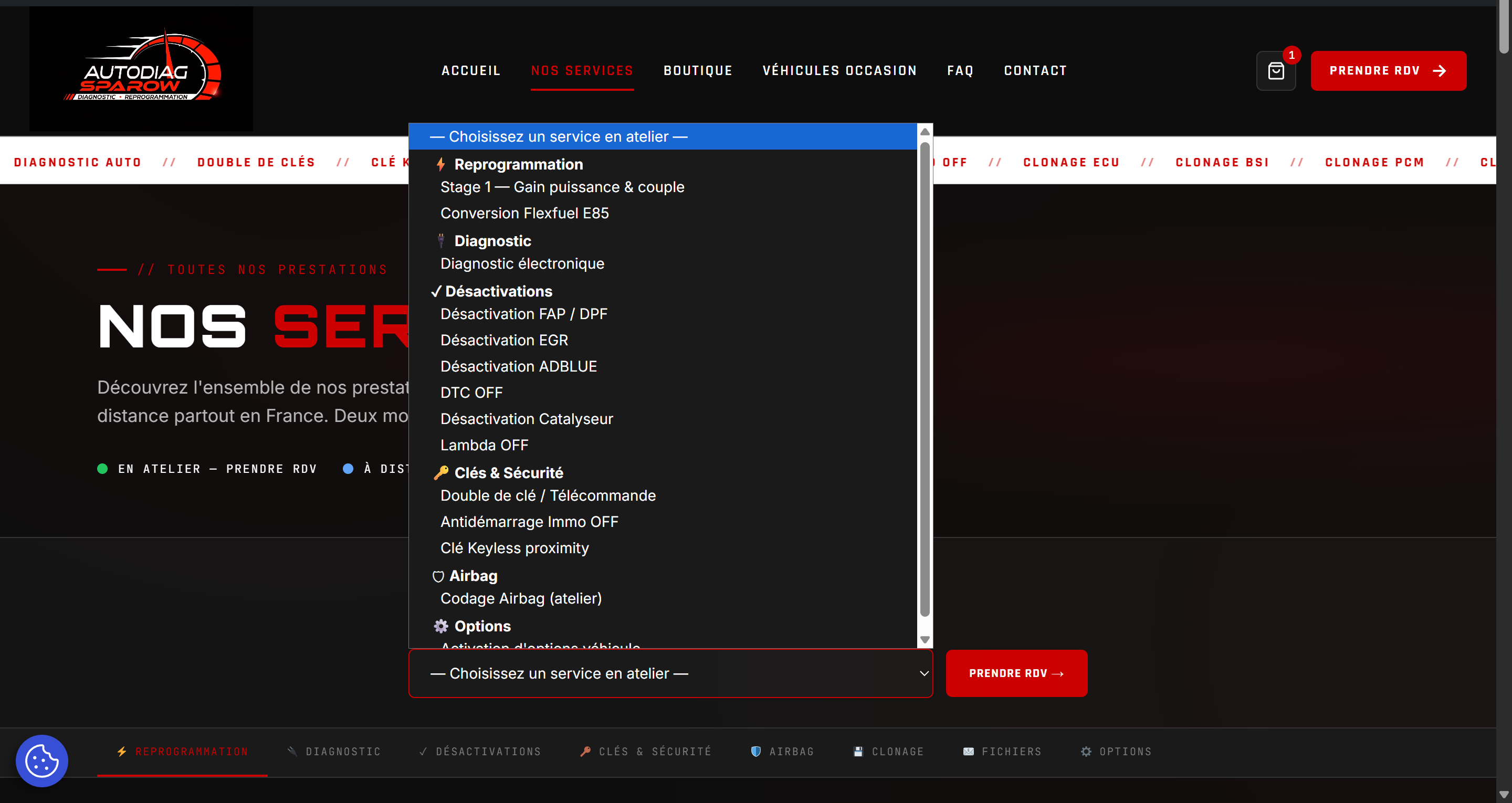Go to Contact page
The height and width of the screenshot is (803, 1512).
1035,71
